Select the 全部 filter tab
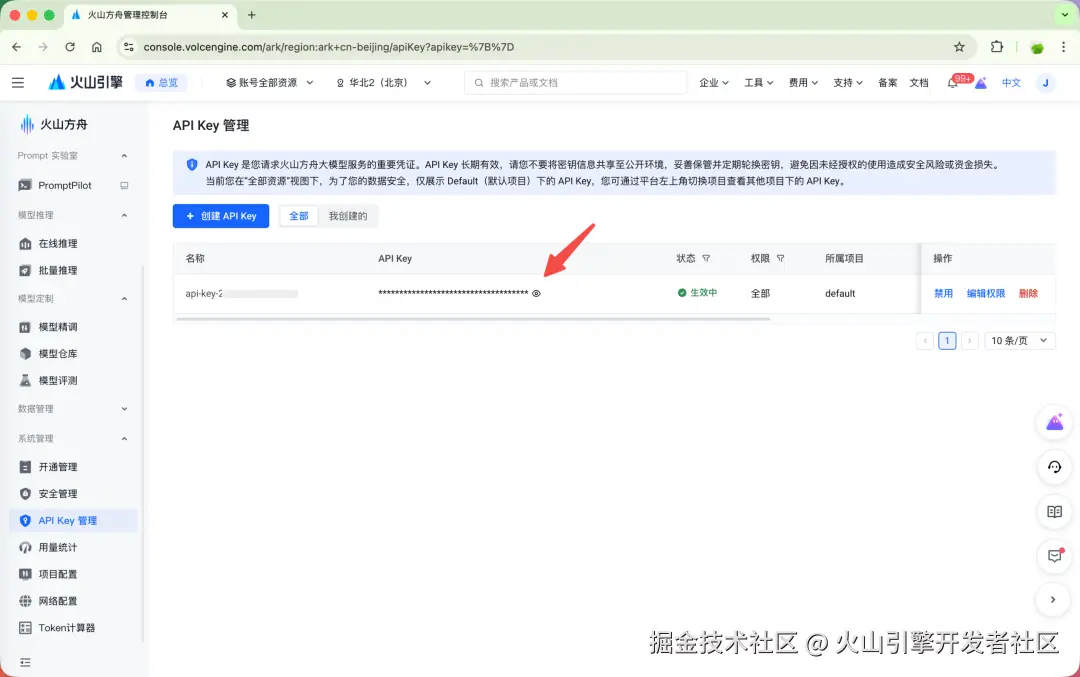Screen dimensions: 1080x677 click(298, 216)
